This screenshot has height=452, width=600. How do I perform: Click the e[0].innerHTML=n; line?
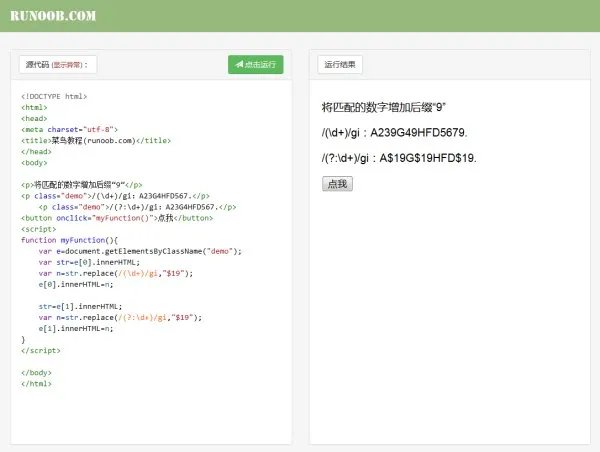click(x=76, y=284)
